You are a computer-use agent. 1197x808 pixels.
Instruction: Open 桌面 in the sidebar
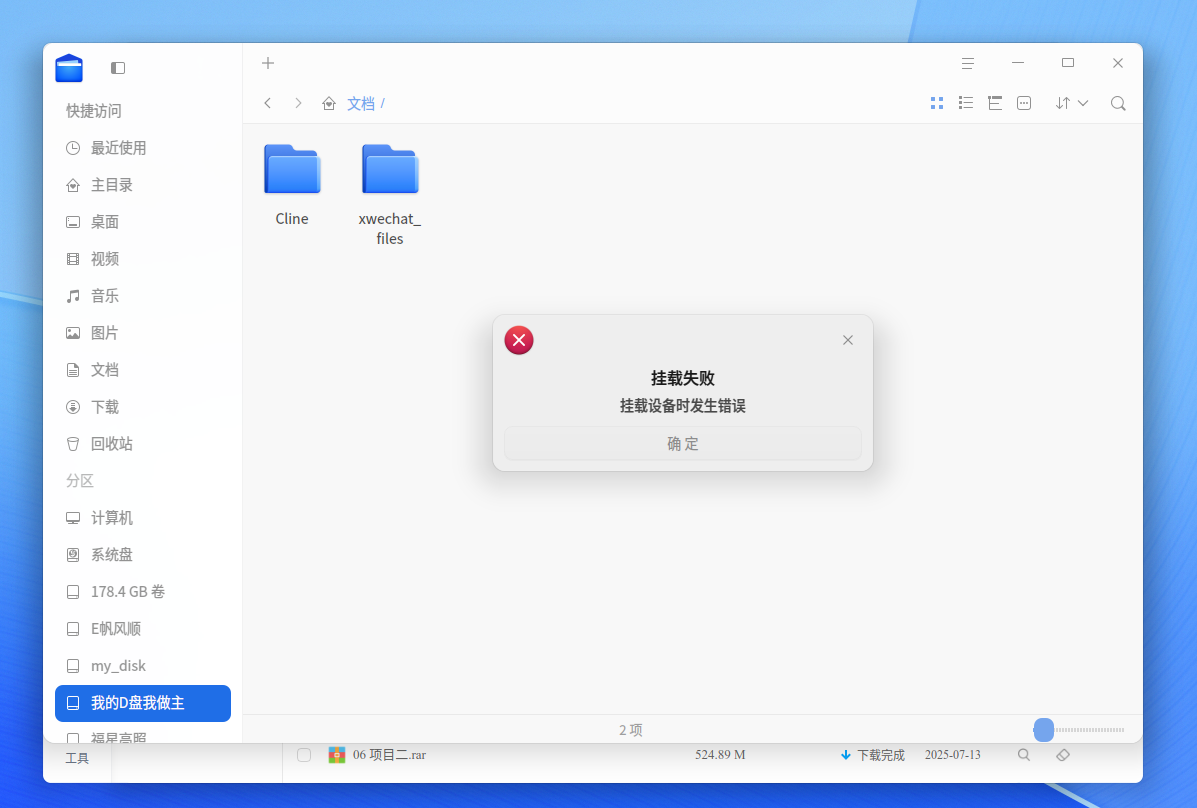pos(143,222)
